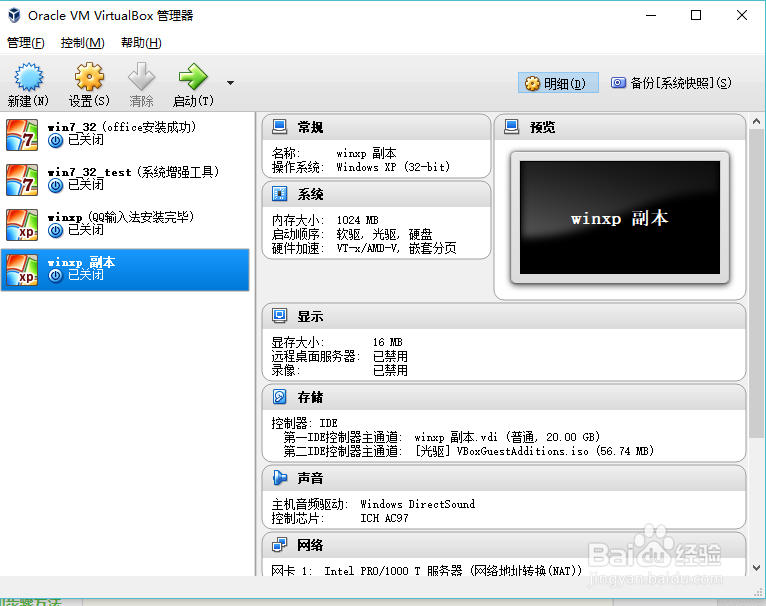
Task: Click the 网络 section network icon
Action: [x=279, y=544]
